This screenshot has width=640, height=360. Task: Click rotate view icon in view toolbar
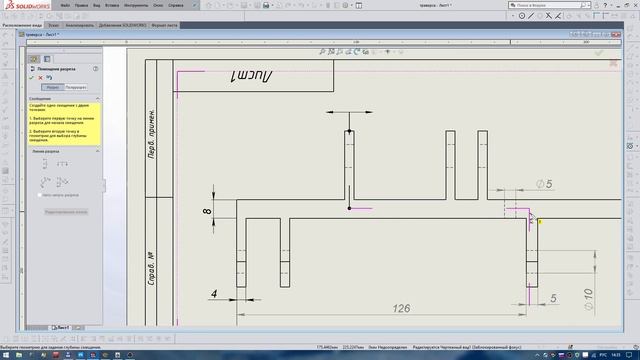coord(357,52)
